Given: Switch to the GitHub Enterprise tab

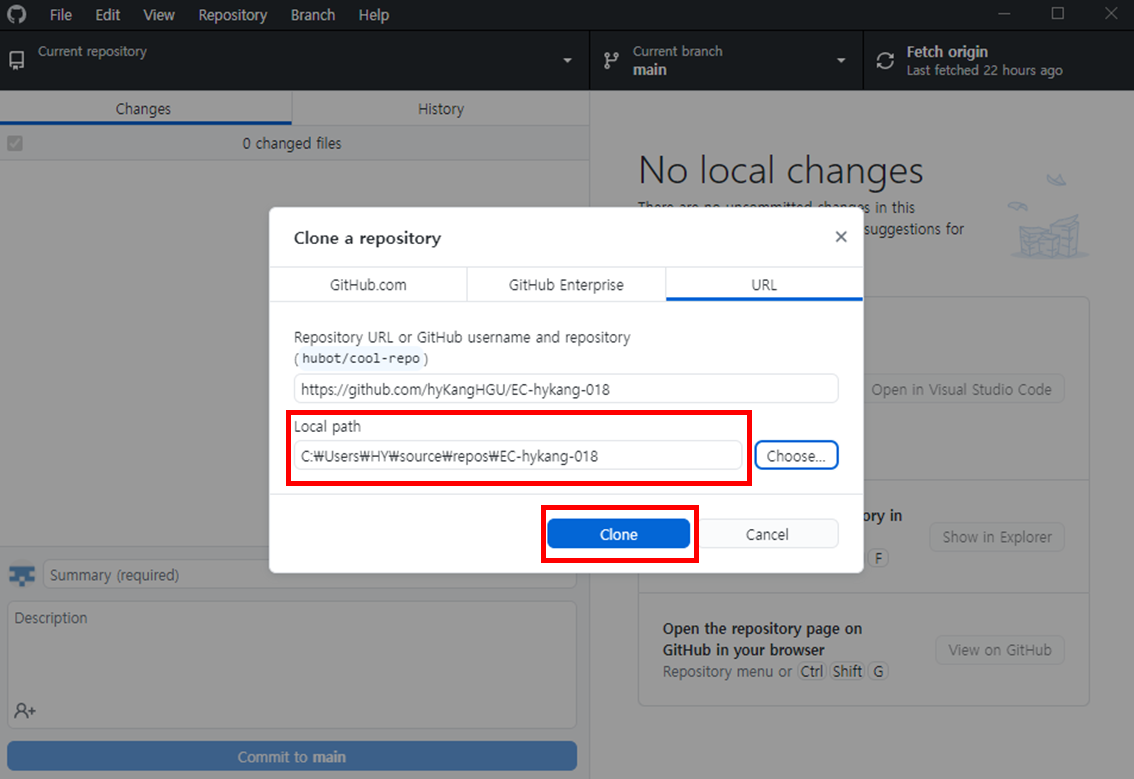Looking at the screenshot, I should pos(566,285).
